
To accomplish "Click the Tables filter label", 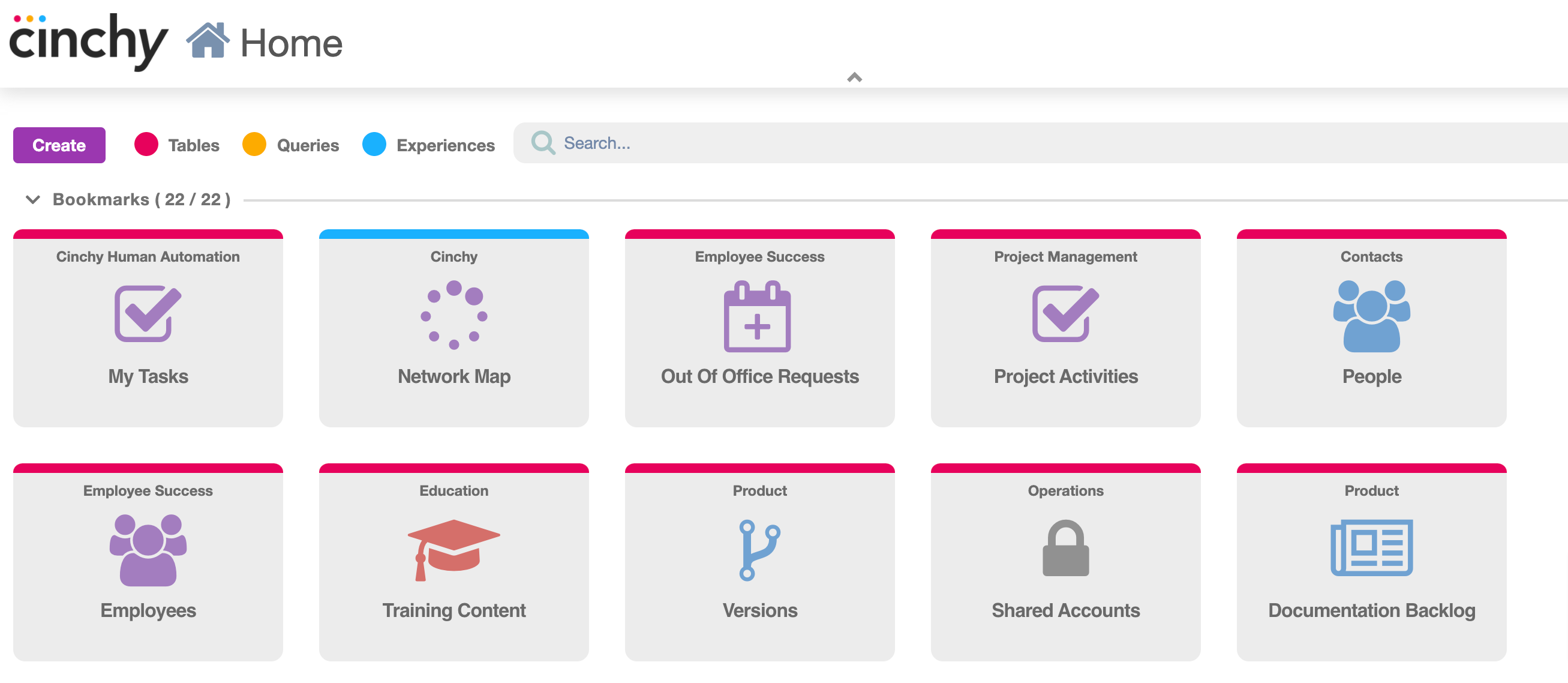I will (x=194, y=145).
